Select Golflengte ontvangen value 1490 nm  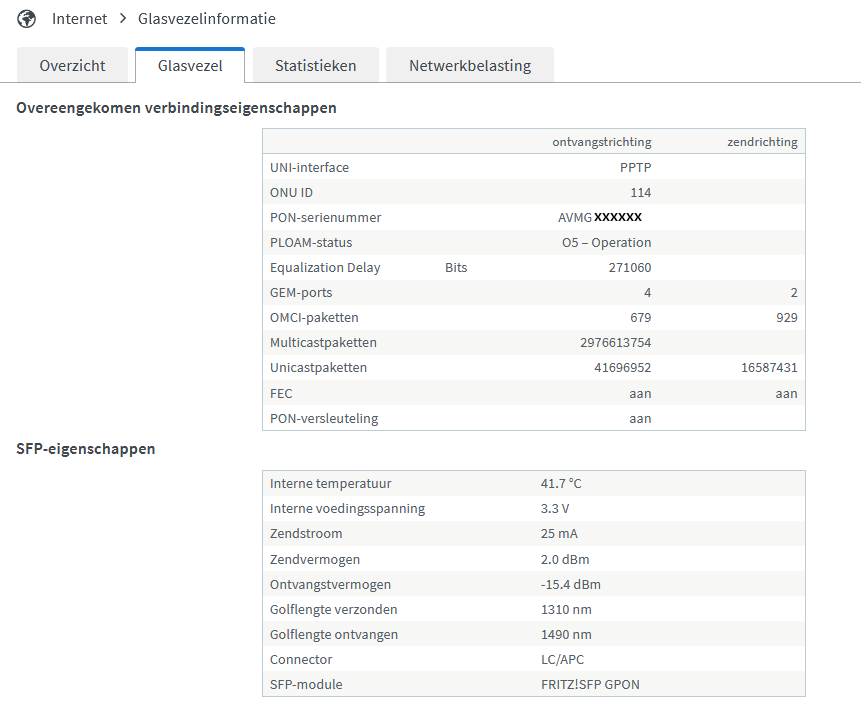(x=566, y=634)
